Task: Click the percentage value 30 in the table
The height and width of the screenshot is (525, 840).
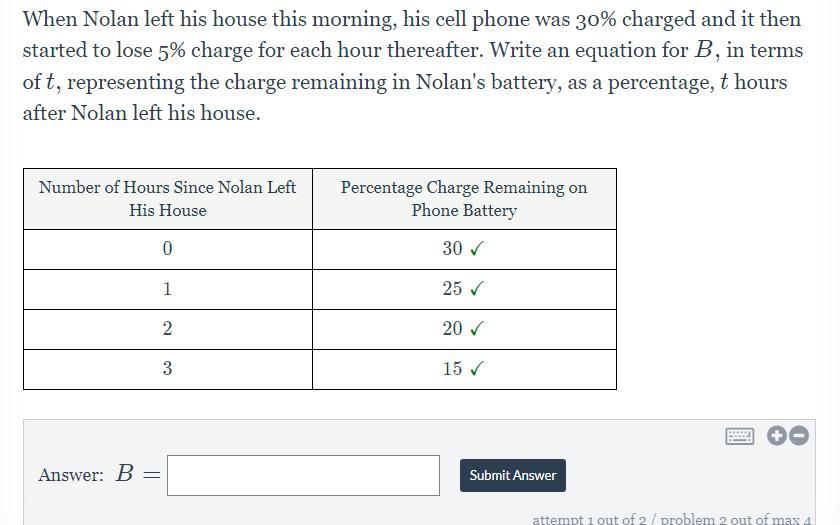Action: click(452, 249)
